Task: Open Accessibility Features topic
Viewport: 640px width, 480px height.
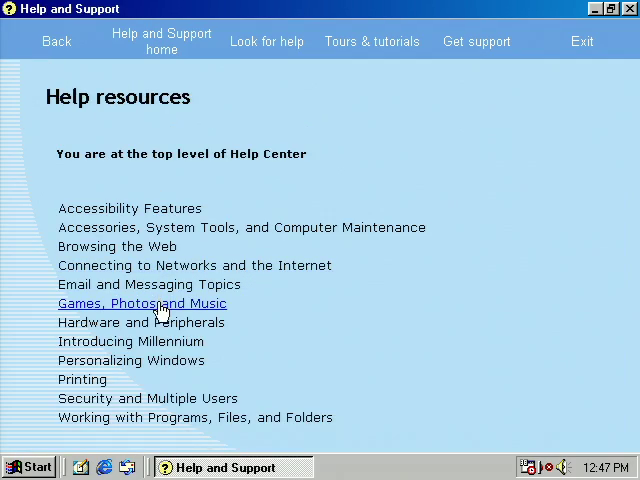Action: pyautogui.click(x=130, y=209)
